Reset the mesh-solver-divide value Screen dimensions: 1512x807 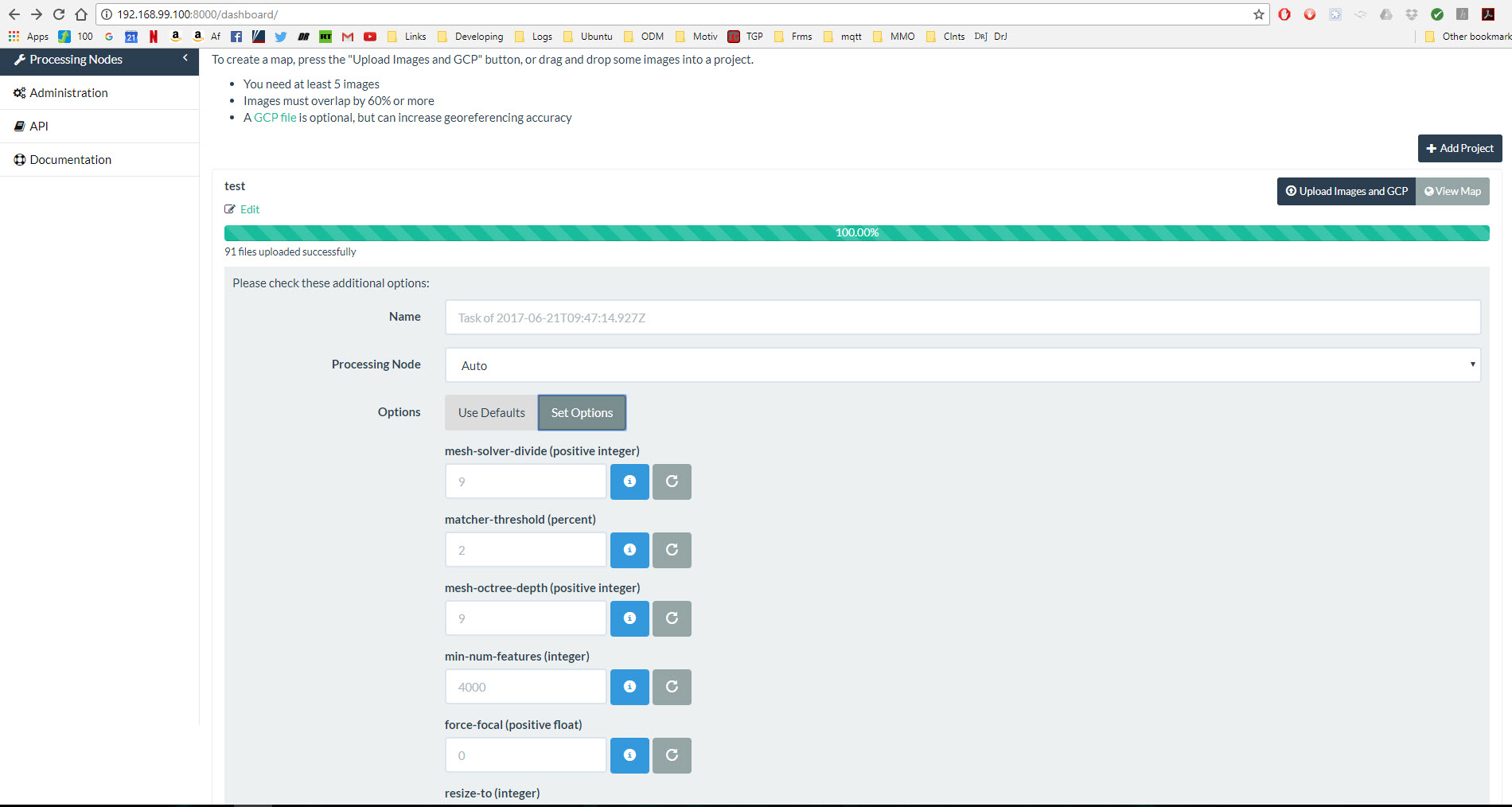point(672,481)
